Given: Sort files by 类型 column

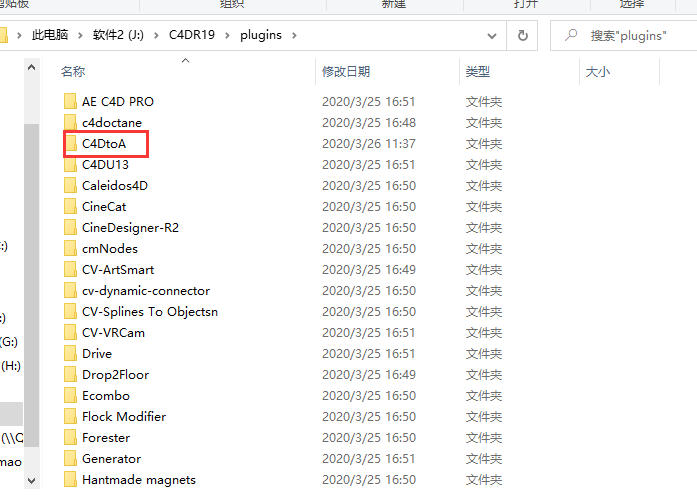Looking at the screenshot, I should click(478, 71).
